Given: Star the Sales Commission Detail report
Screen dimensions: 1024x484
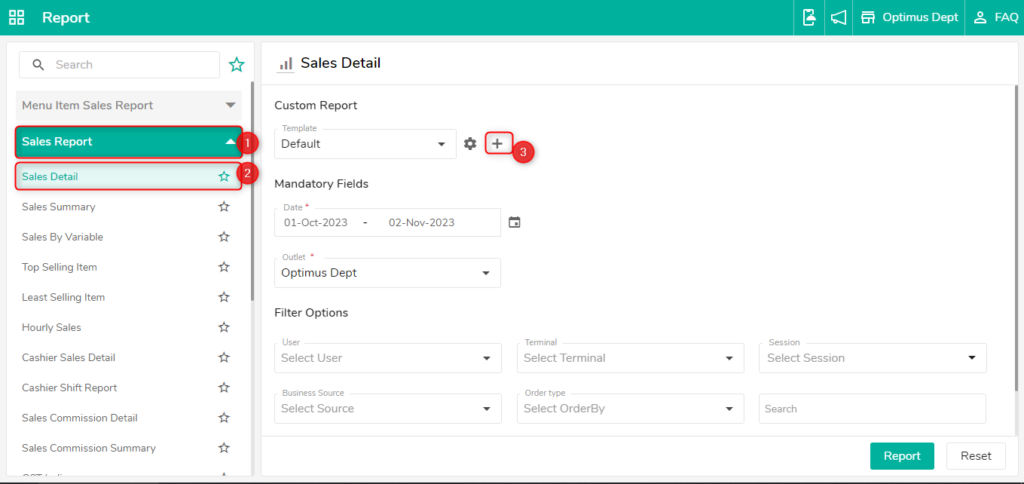Looking at the screenshot, I should point(224,417).
